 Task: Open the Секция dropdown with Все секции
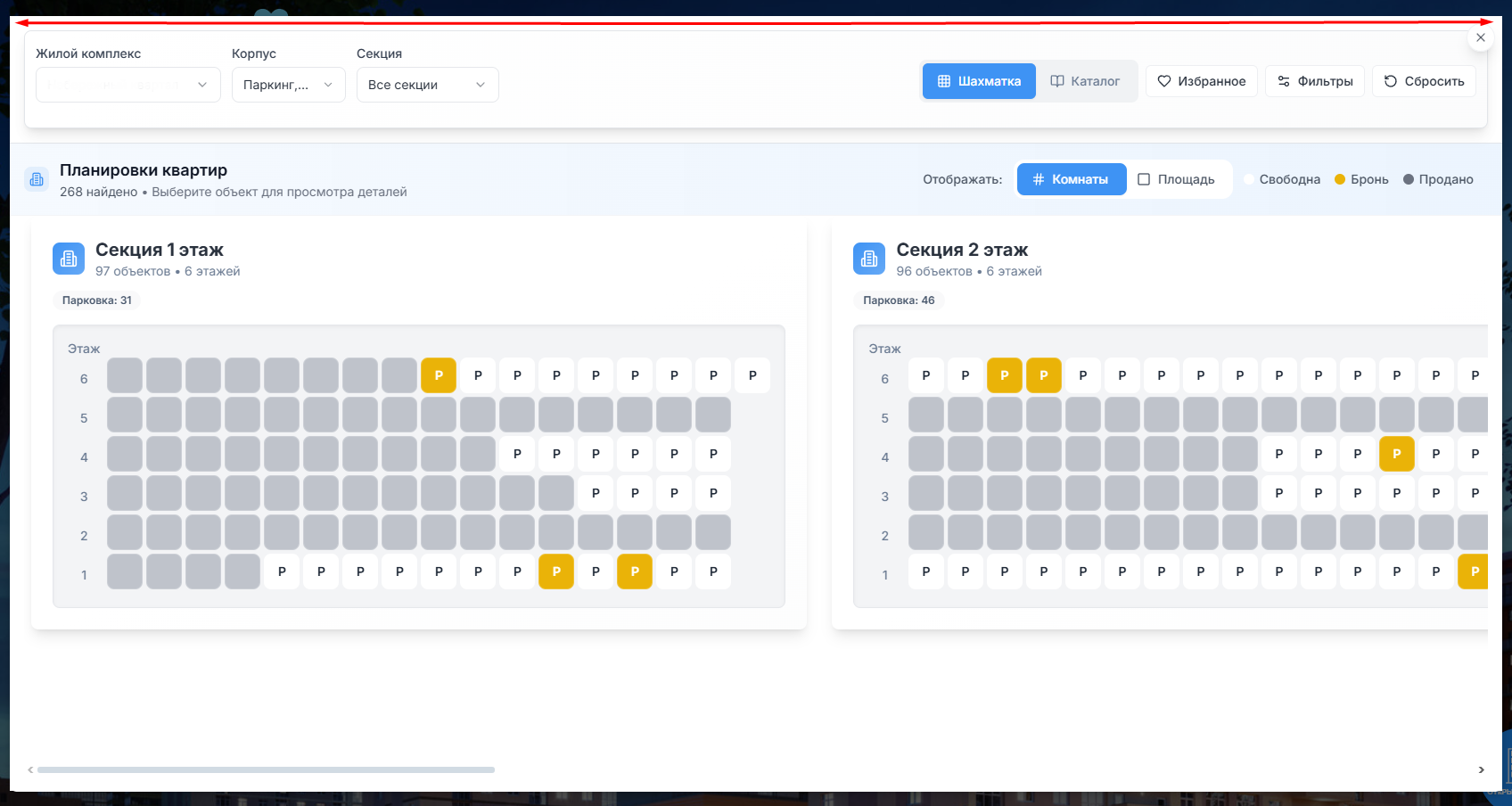click(x=427, y=85)
